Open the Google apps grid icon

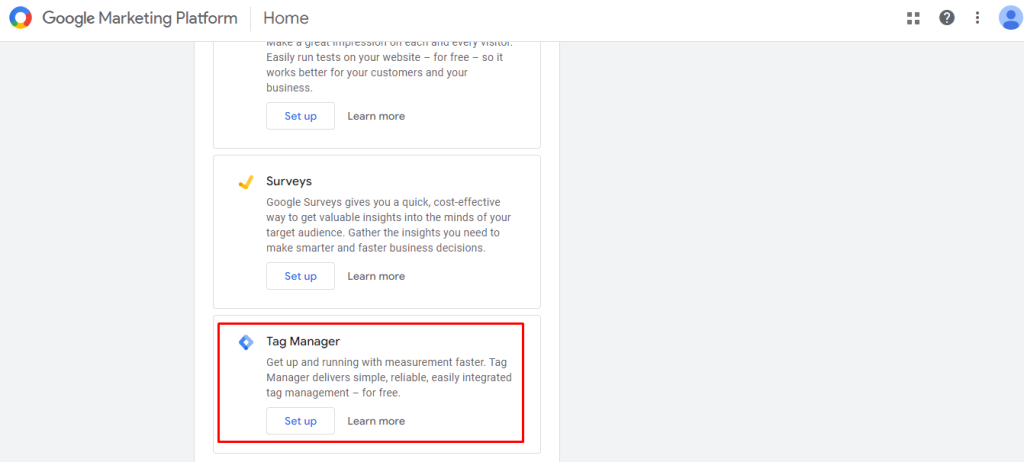click(x=913, y=18)
